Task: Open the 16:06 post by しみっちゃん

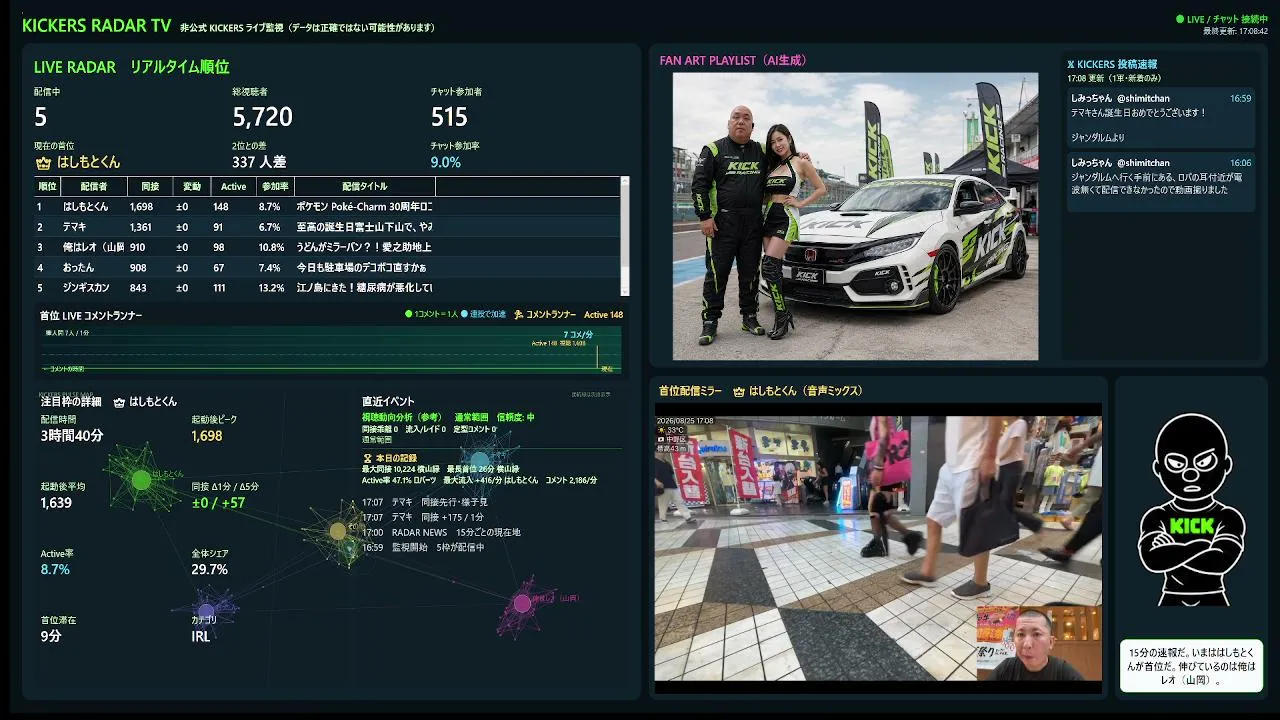Action: [1161, 182]
